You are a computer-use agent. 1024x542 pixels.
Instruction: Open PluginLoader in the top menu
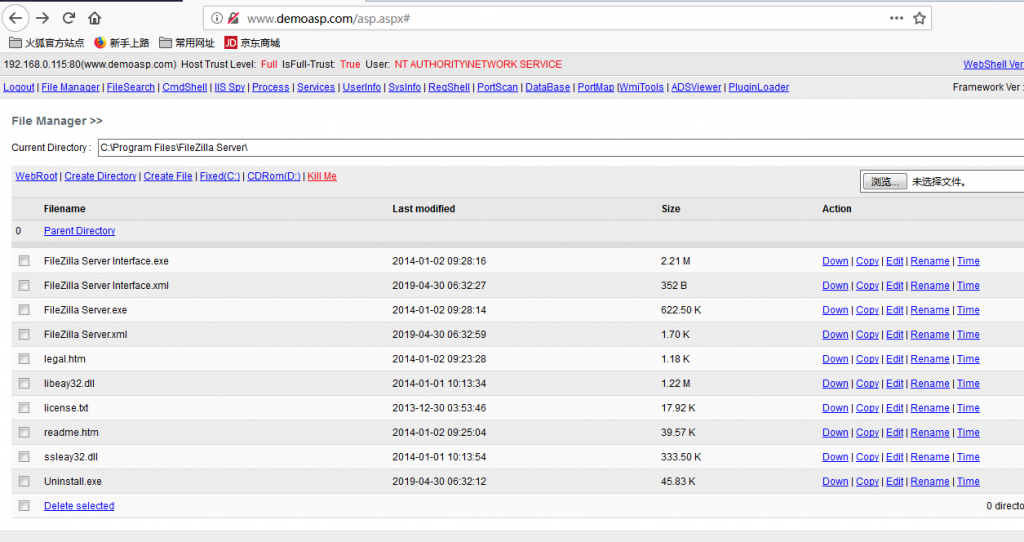click(759, 87)
